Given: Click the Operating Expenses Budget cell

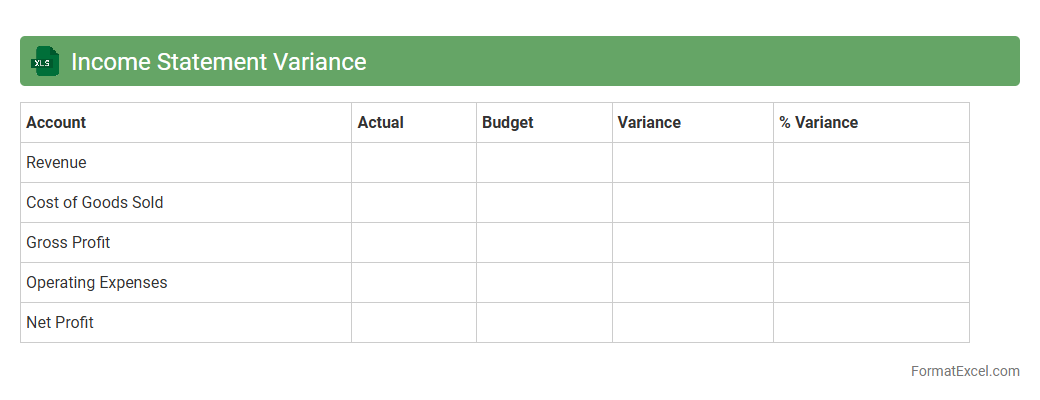Looking at the screenshot, I should point(544,283).
